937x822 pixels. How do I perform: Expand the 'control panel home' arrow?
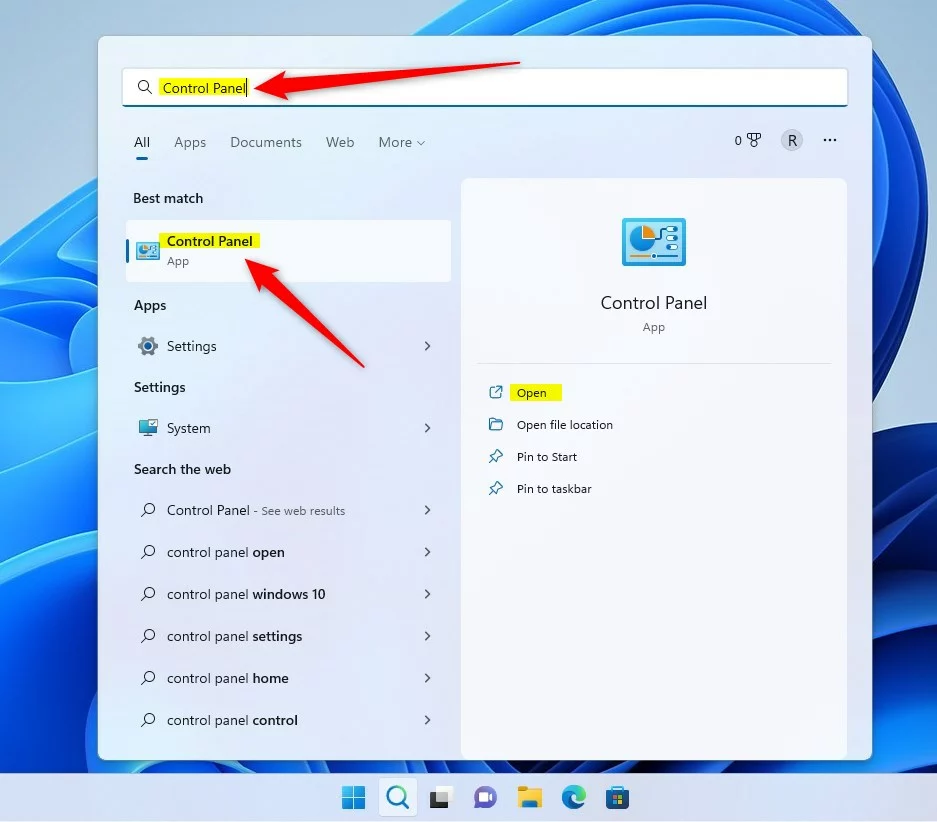pyautogui.click(x=427, y=678)
